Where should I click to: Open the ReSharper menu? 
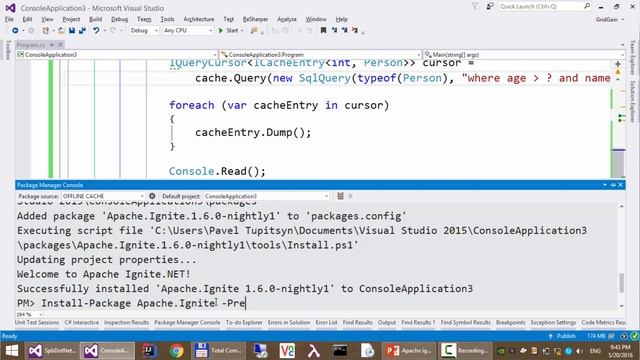(255, 19)
